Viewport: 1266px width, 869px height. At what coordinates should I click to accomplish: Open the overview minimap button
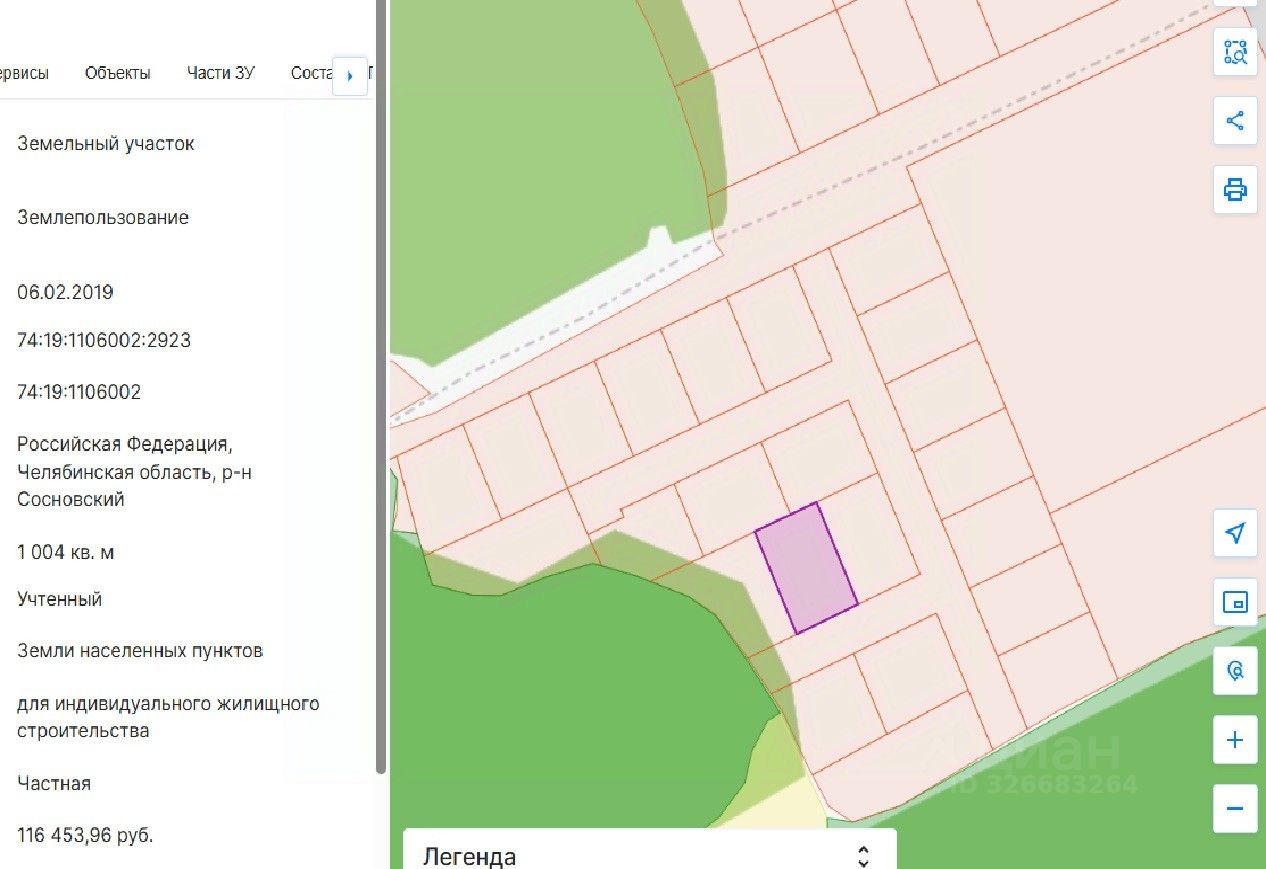[x=1235, y=602]
